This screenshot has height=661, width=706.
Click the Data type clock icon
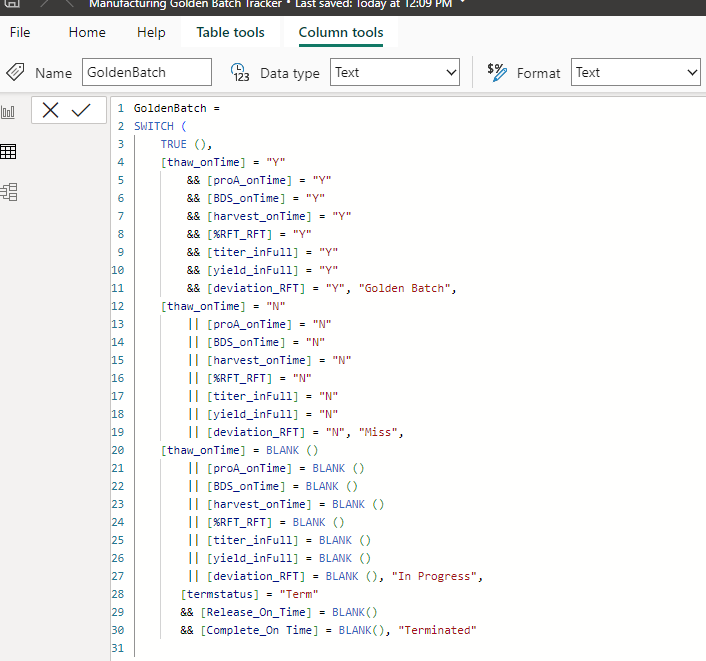(x=240, y=72)
